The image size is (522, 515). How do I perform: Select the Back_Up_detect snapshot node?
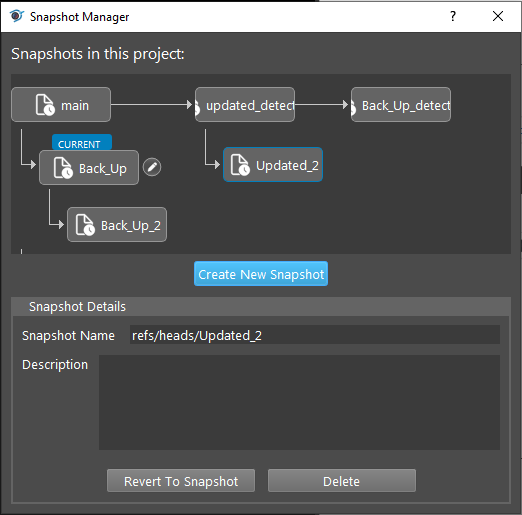[401, 105]
